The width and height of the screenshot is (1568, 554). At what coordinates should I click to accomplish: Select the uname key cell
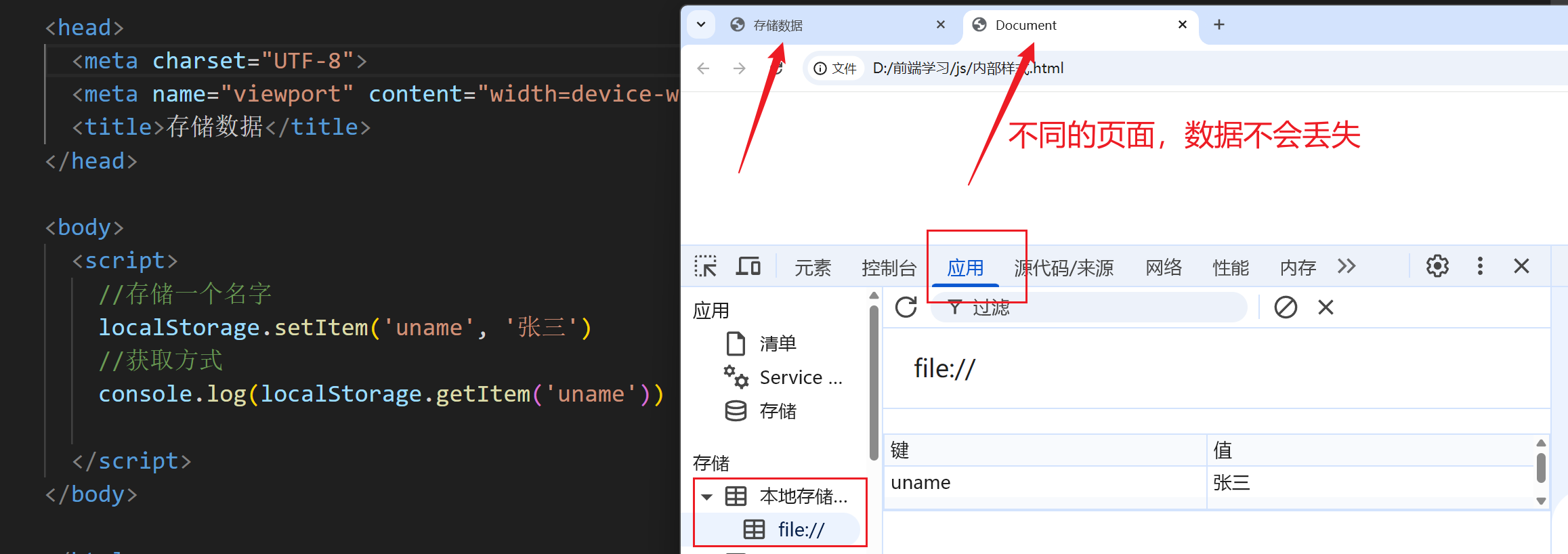[1044, 483]
